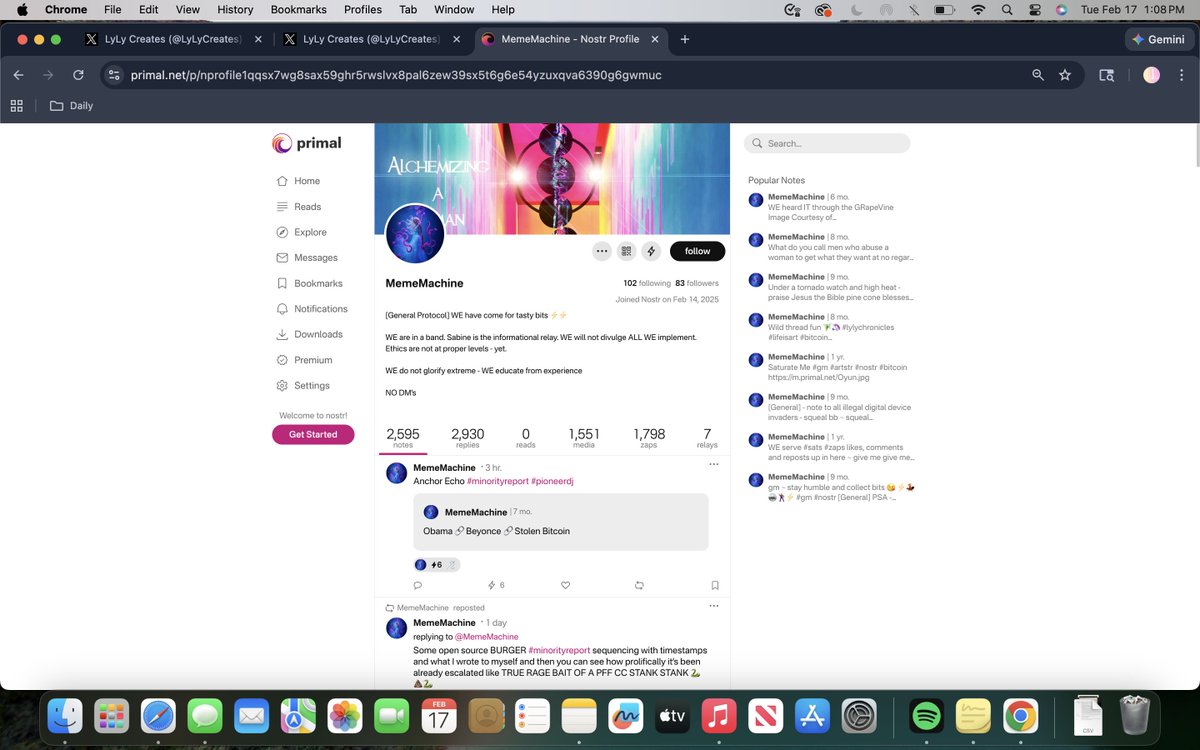Click the primal logo

click(x=307, y=144)
